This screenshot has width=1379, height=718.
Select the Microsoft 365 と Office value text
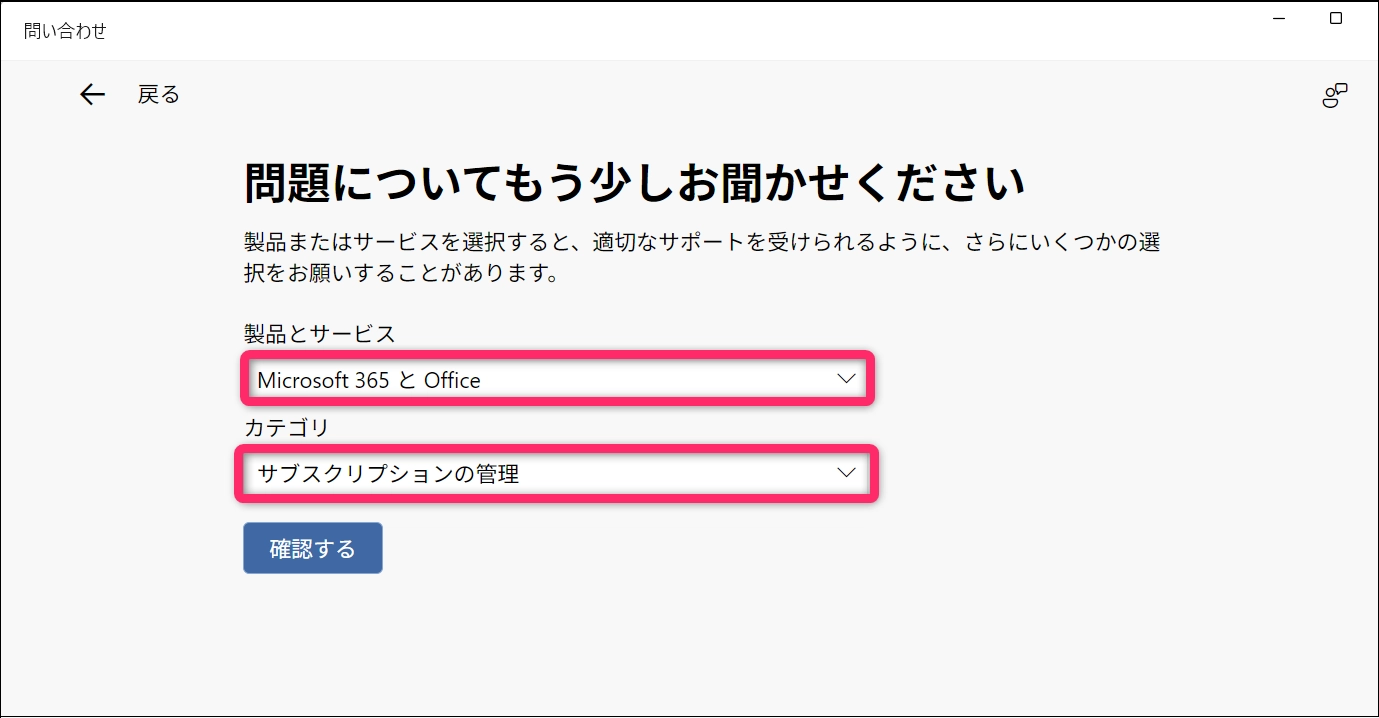[369, 381]
